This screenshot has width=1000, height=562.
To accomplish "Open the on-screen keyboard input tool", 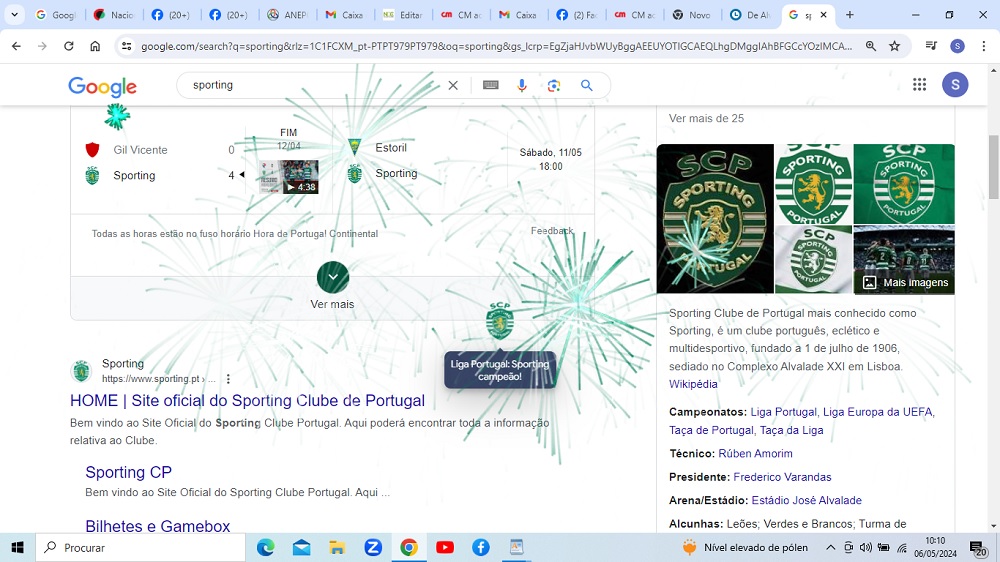I will tap(490, 85).
